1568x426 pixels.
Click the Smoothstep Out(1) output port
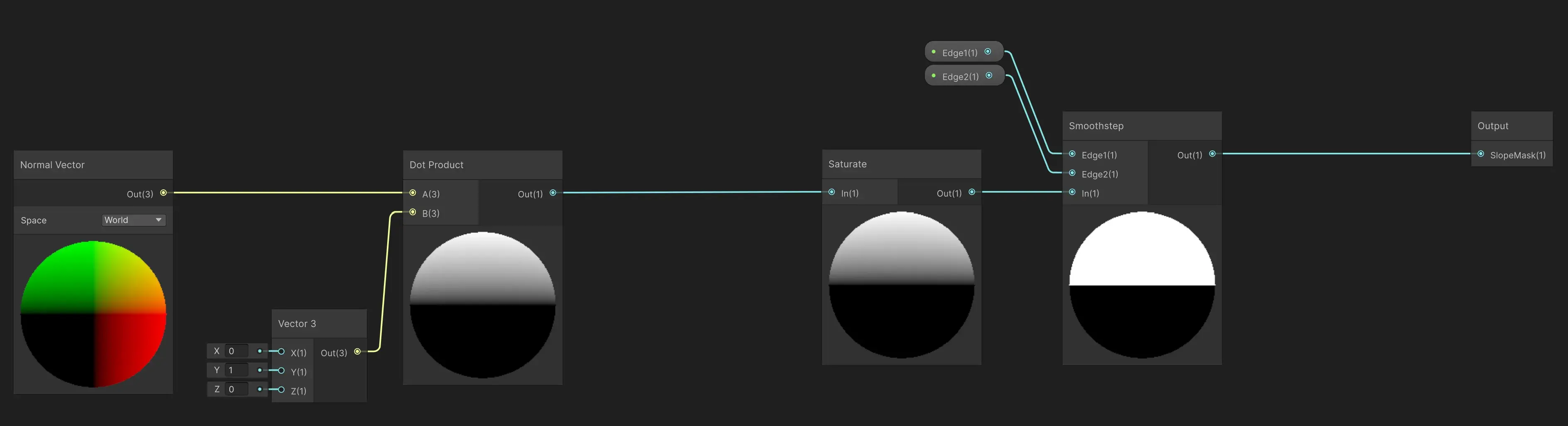tap(1212, 154)
